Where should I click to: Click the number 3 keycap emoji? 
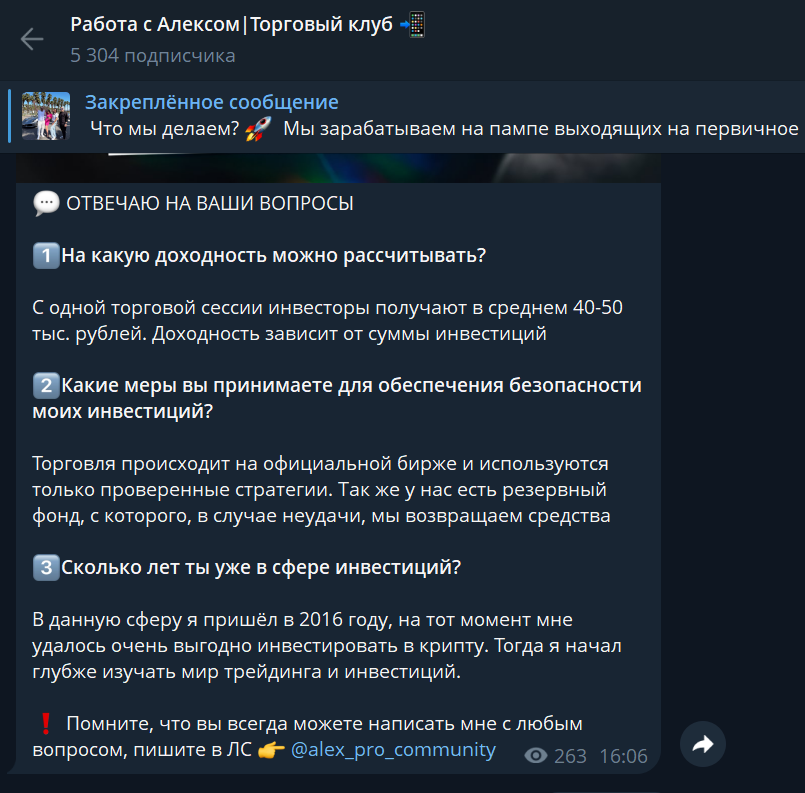46,568
